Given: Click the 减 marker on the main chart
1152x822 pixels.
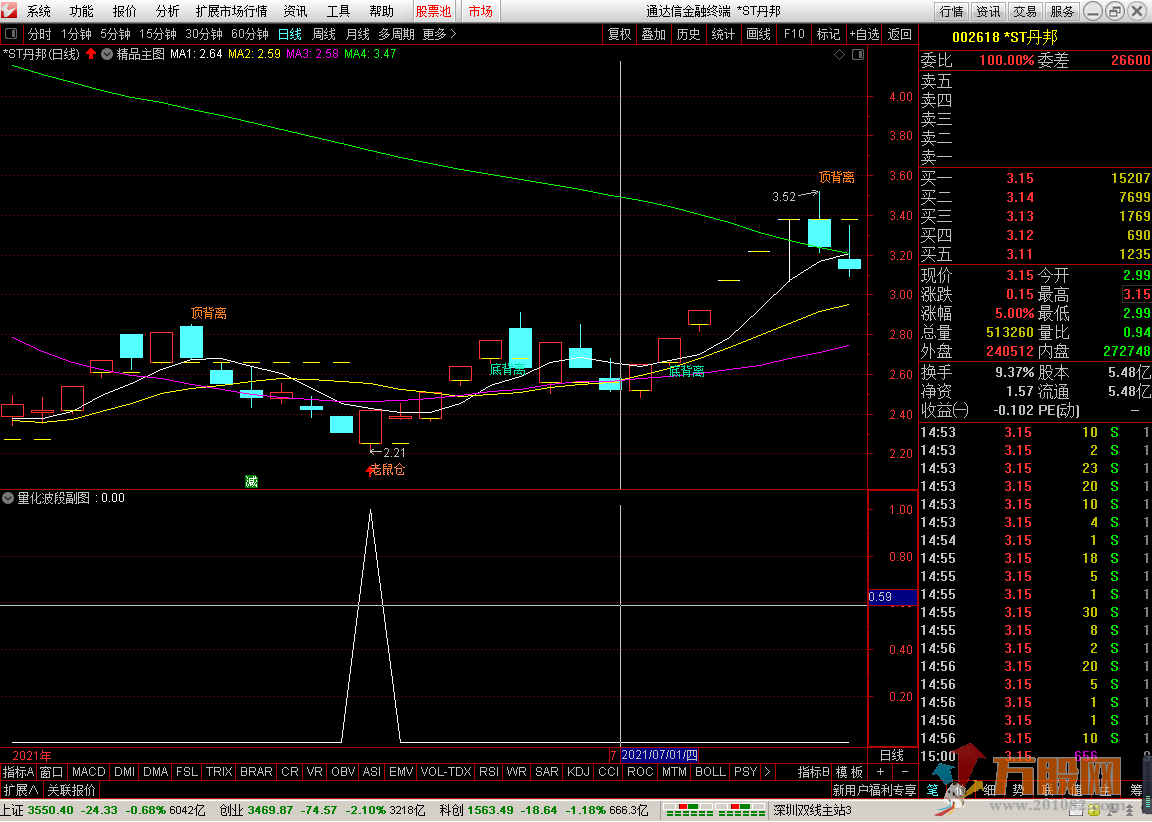Looking at the screenshot, I should point(251,481).
